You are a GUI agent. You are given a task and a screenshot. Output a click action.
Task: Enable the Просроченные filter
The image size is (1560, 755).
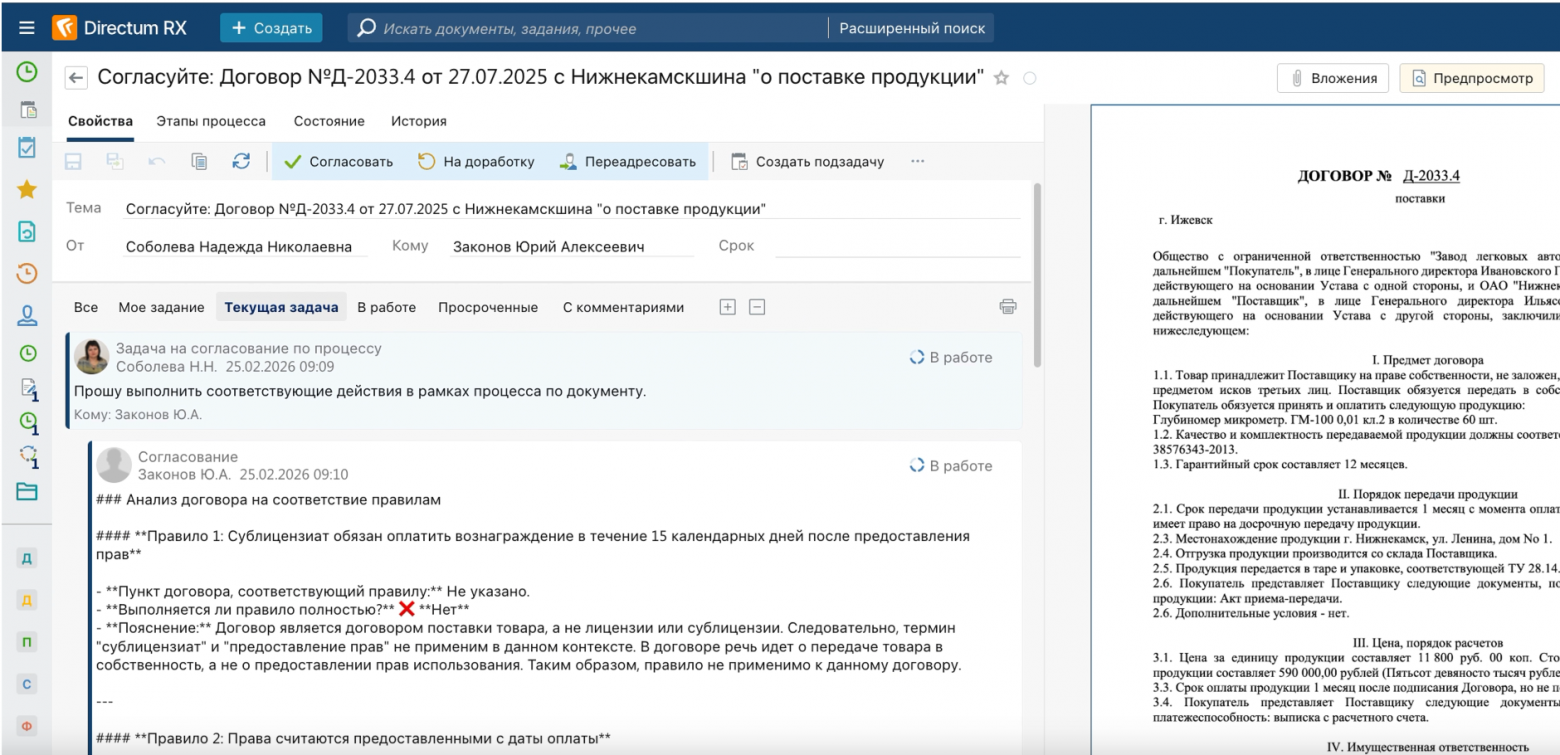488,307
